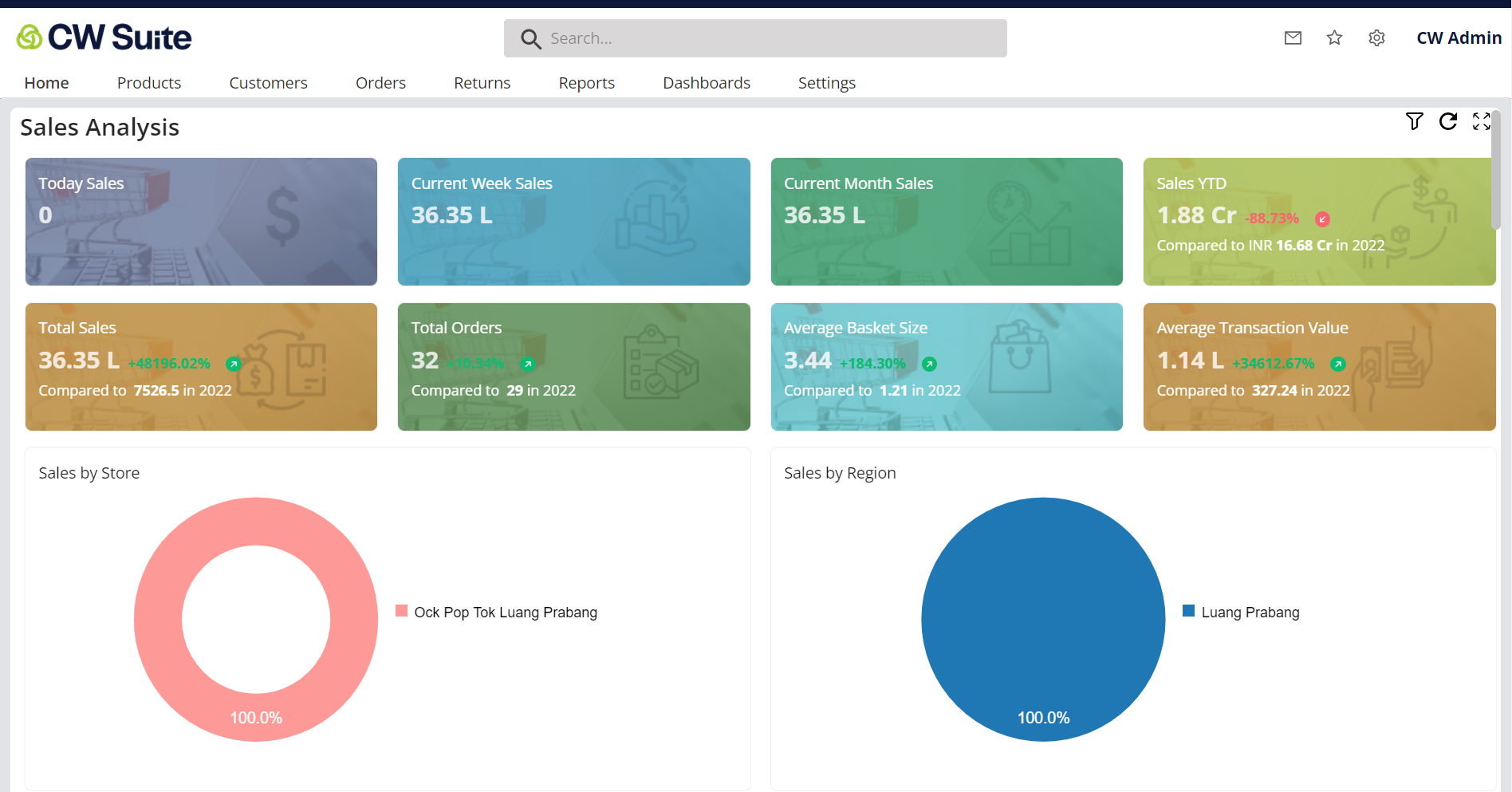Open the mail inbox icon
This screenshot has height=792, width=1512.
tap(1293, 38)
